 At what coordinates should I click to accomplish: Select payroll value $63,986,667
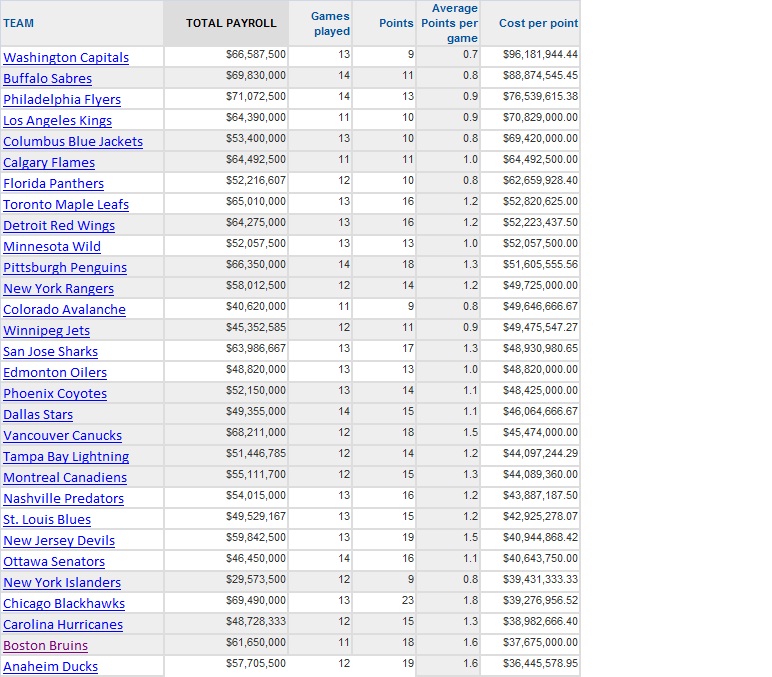pos(256,348)
